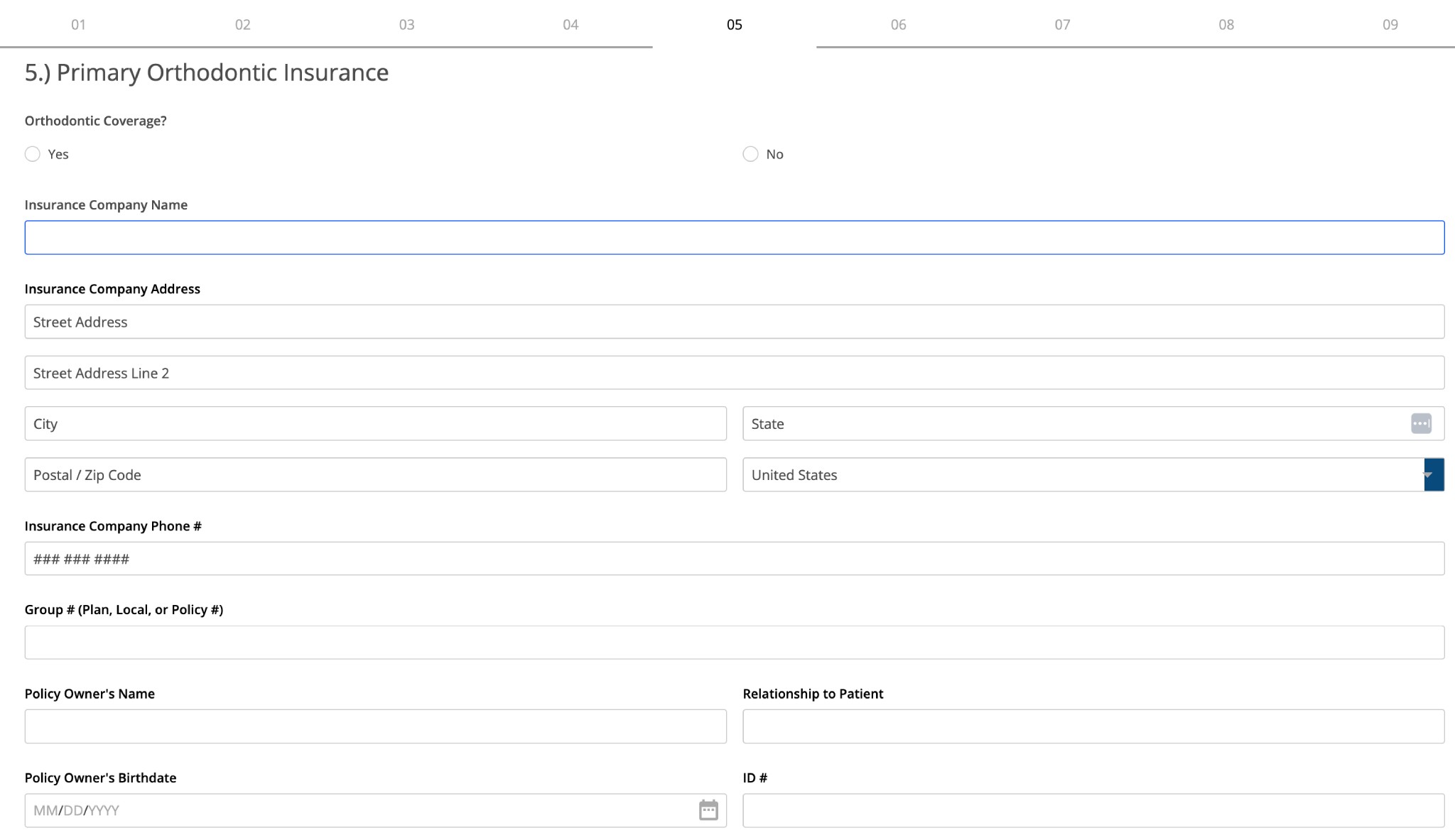Go to step 07 tab

pyautogui.click(x=1062, y=25)
